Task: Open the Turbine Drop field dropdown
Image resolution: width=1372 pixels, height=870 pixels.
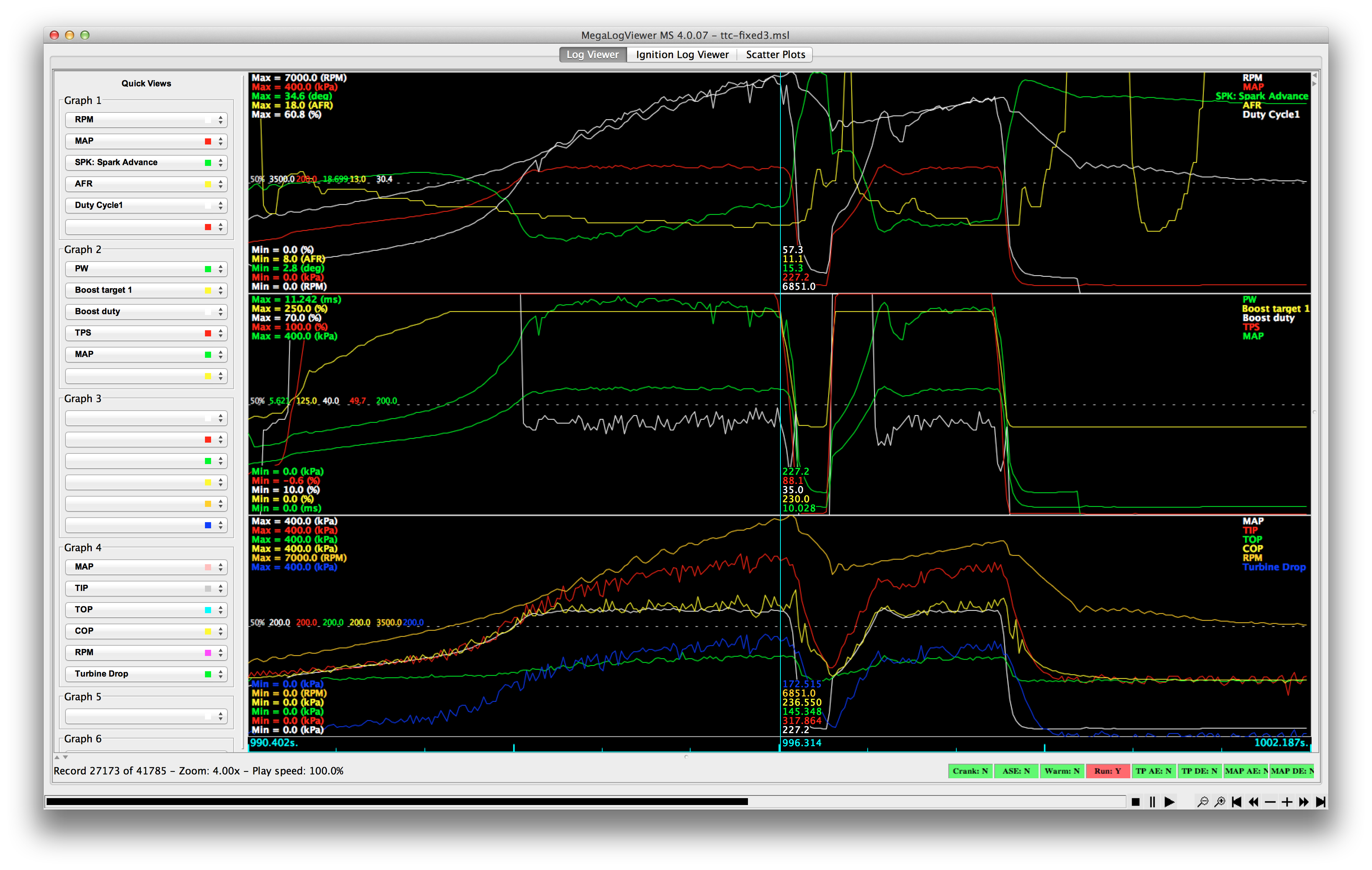Action: click(x=146, y=674)
